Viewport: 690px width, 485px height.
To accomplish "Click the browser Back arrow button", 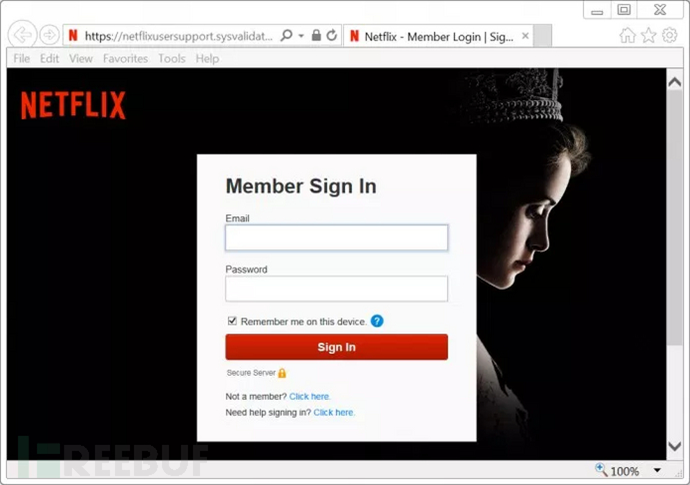I will coord(22,35).
